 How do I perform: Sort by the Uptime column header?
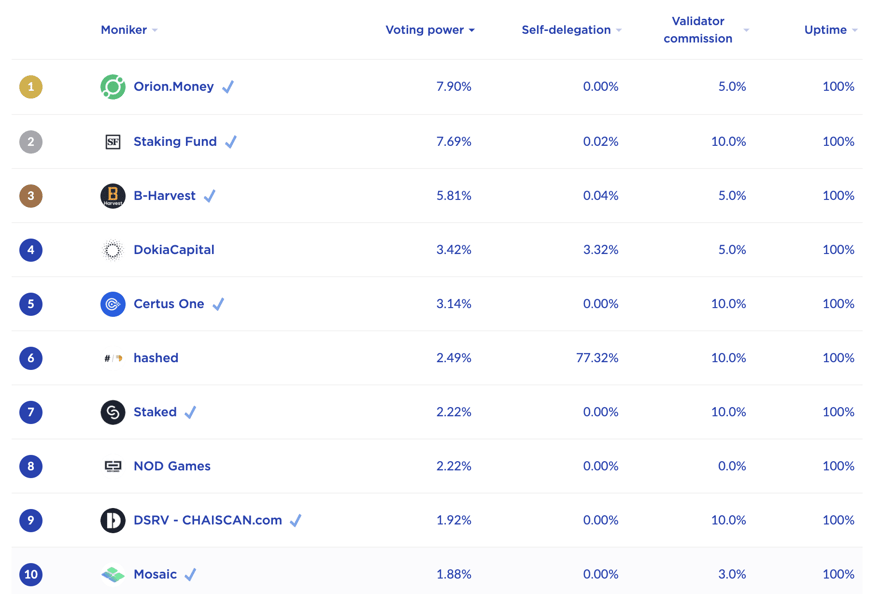pos(831,30)
